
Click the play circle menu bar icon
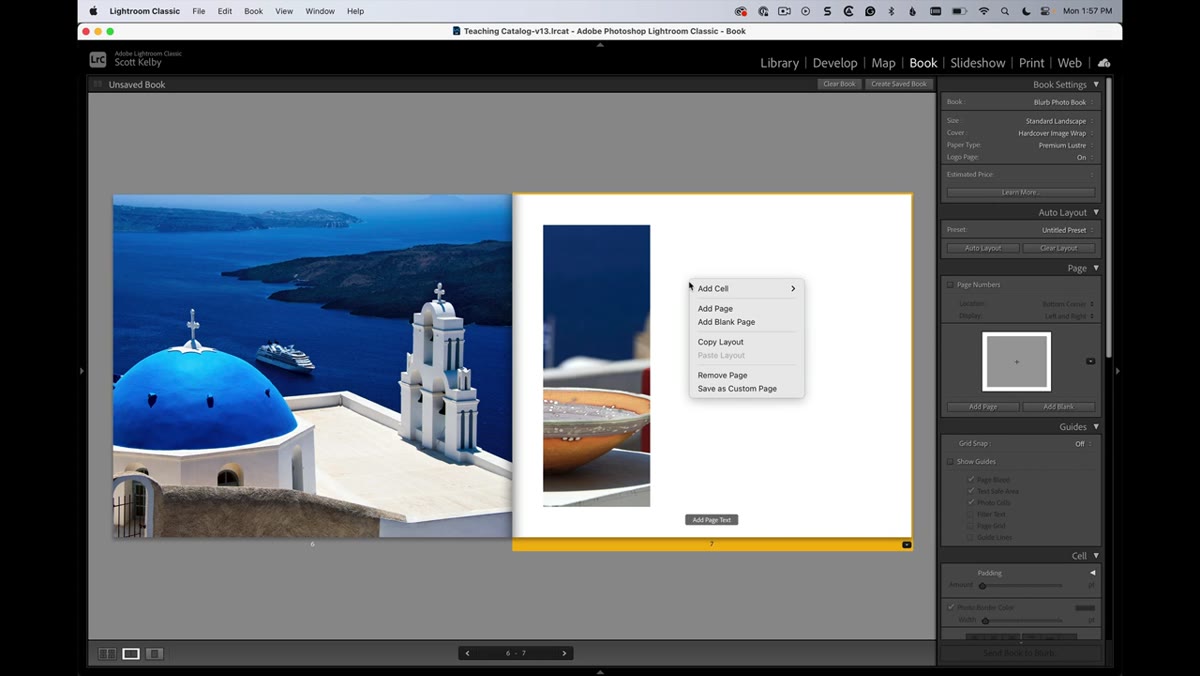pos(806,11)
